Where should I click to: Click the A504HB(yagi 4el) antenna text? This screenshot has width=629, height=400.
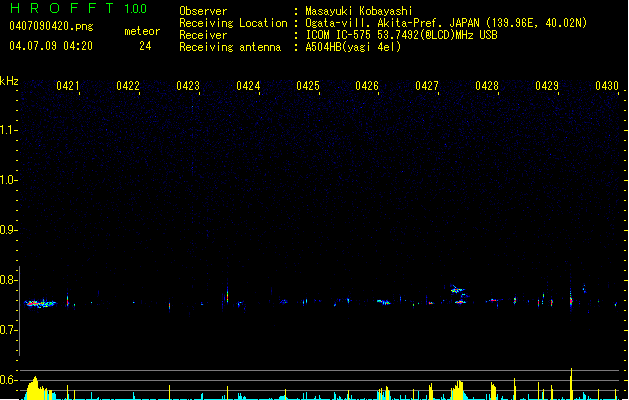pyautogui.click(x=353, y=47)
